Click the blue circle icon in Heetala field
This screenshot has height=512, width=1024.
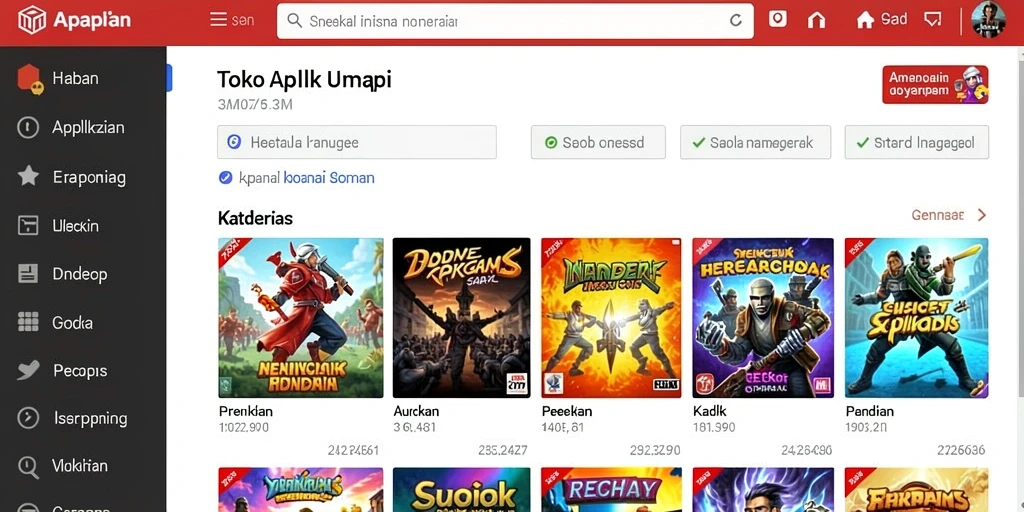coord(234,142)
